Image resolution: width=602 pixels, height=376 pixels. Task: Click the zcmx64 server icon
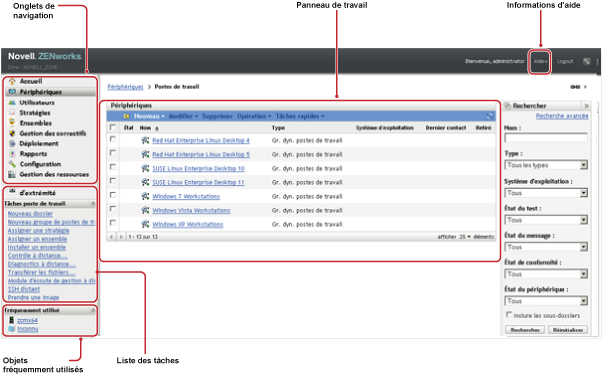pos(12,320)
